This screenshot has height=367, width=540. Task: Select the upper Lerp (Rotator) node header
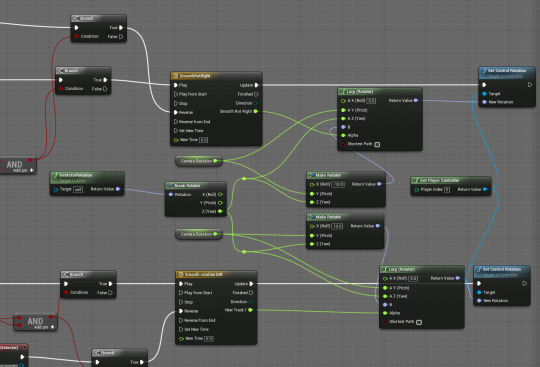380,92
